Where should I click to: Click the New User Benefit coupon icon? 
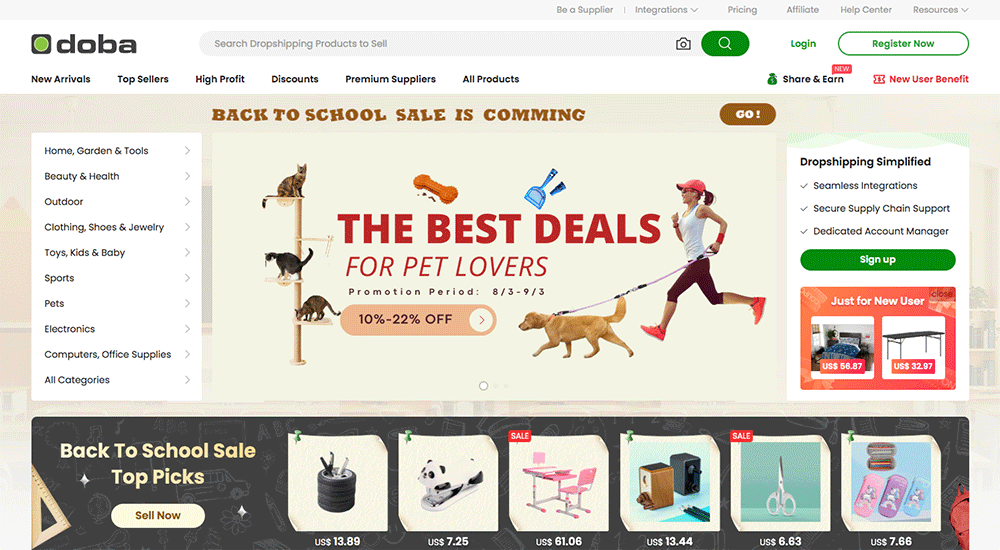[x=879, y=79]
